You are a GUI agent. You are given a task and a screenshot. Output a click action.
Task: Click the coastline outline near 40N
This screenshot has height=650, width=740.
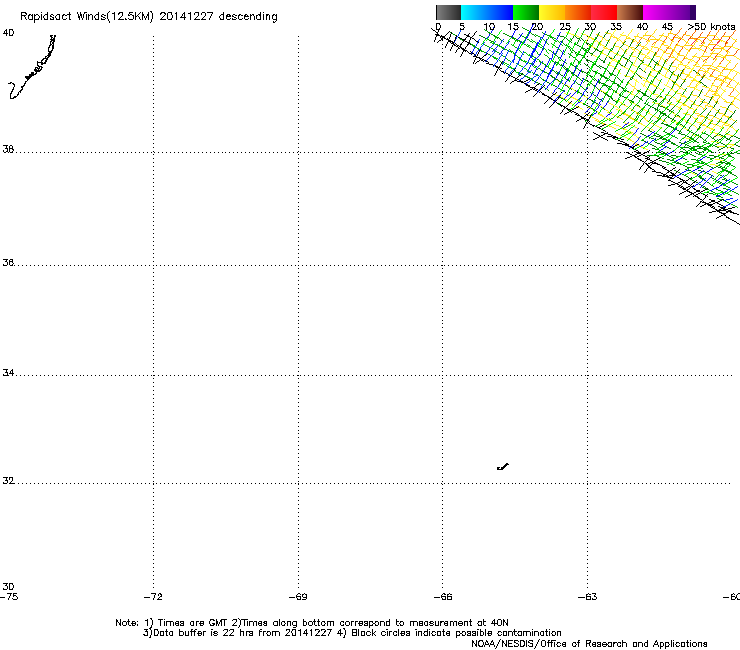(32, 67)
